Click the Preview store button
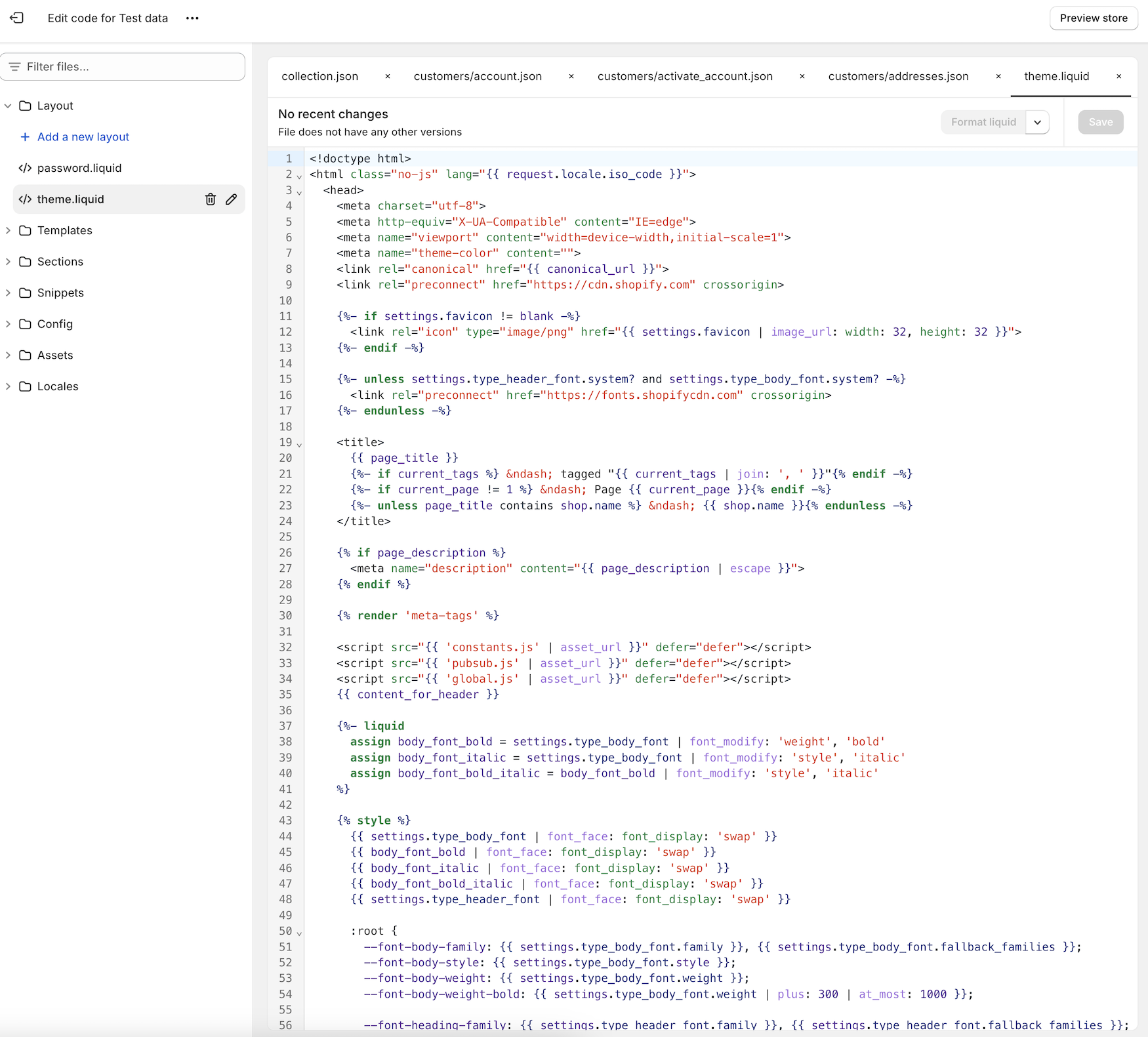Image resolution: width=1148 pixels, height=1037 pixels. [1094, 18]
